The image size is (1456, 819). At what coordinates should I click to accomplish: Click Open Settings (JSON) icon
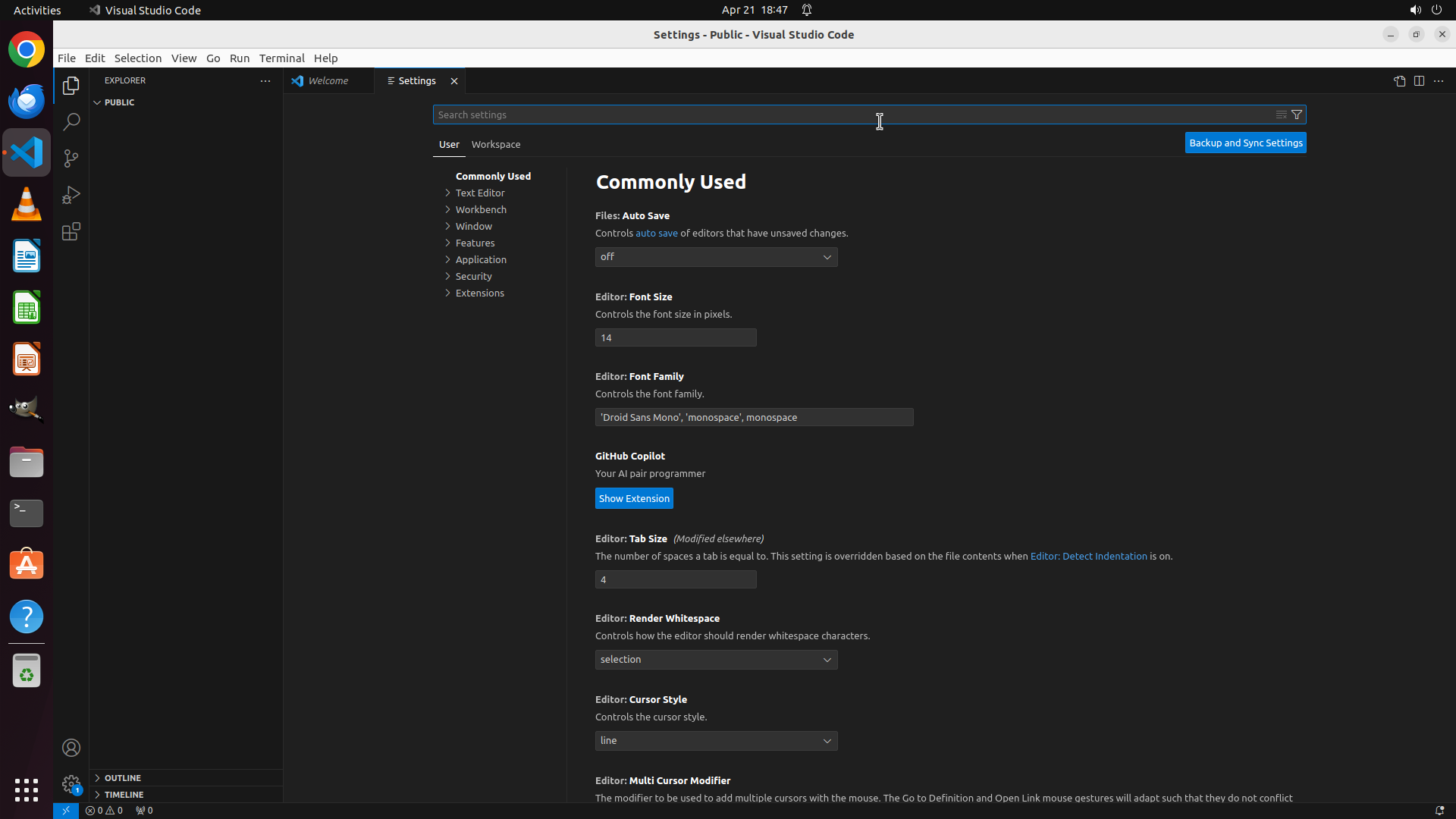point(1399,80)
